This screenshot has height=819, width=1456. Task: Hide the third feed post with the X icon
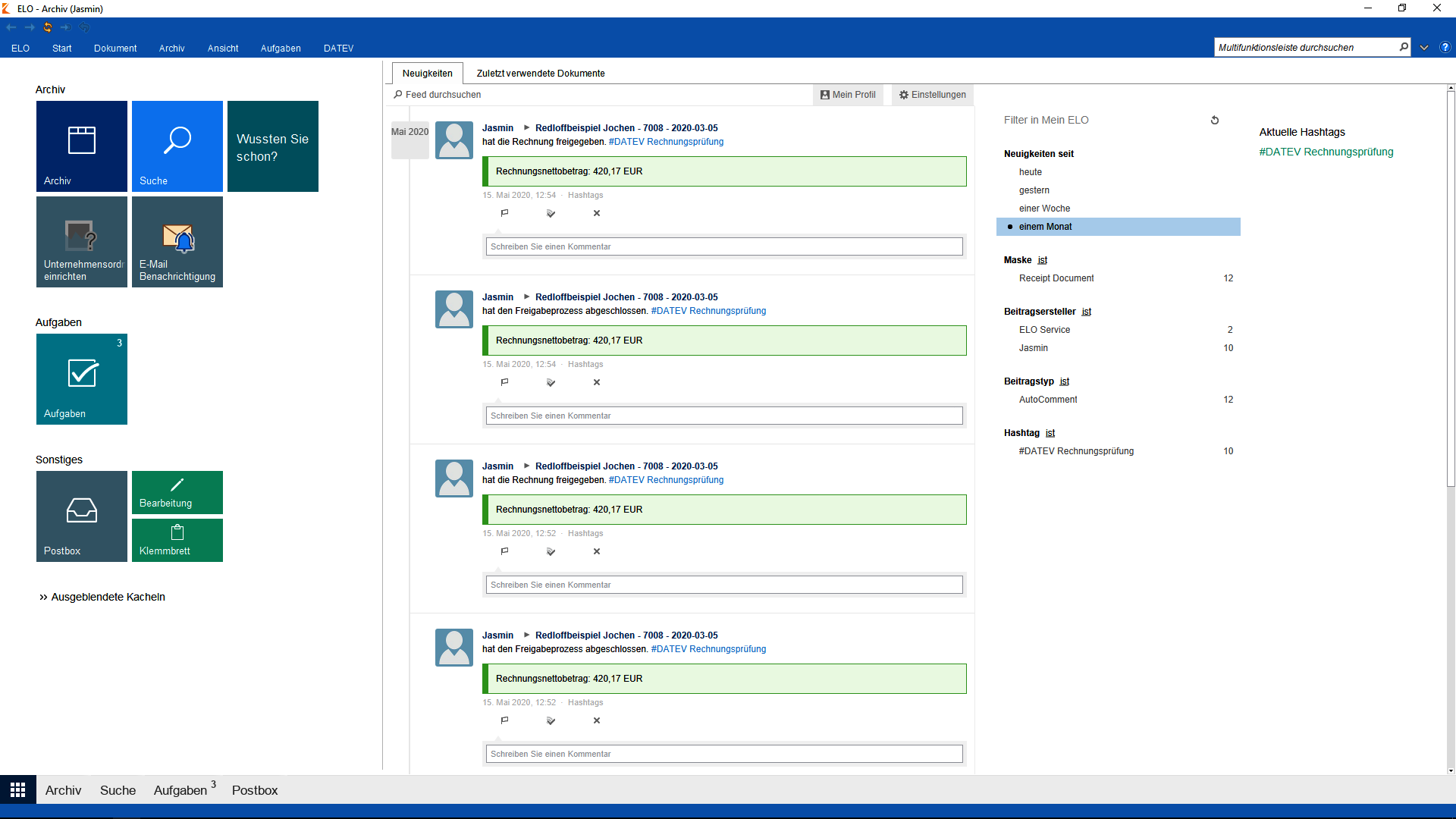click(597, 551)
